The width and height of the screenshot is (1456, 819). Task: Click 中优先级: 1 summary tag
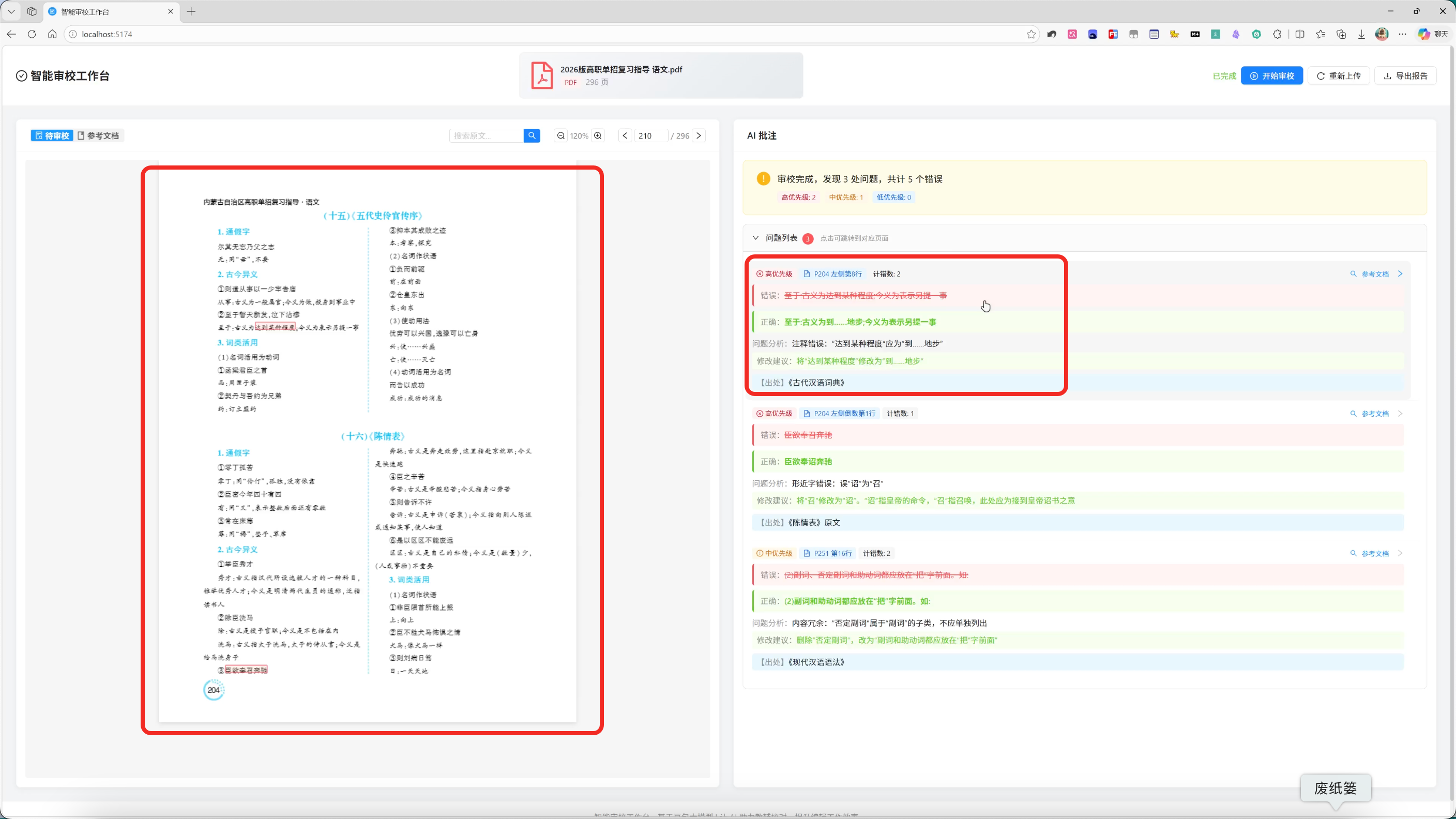[845, 198]
